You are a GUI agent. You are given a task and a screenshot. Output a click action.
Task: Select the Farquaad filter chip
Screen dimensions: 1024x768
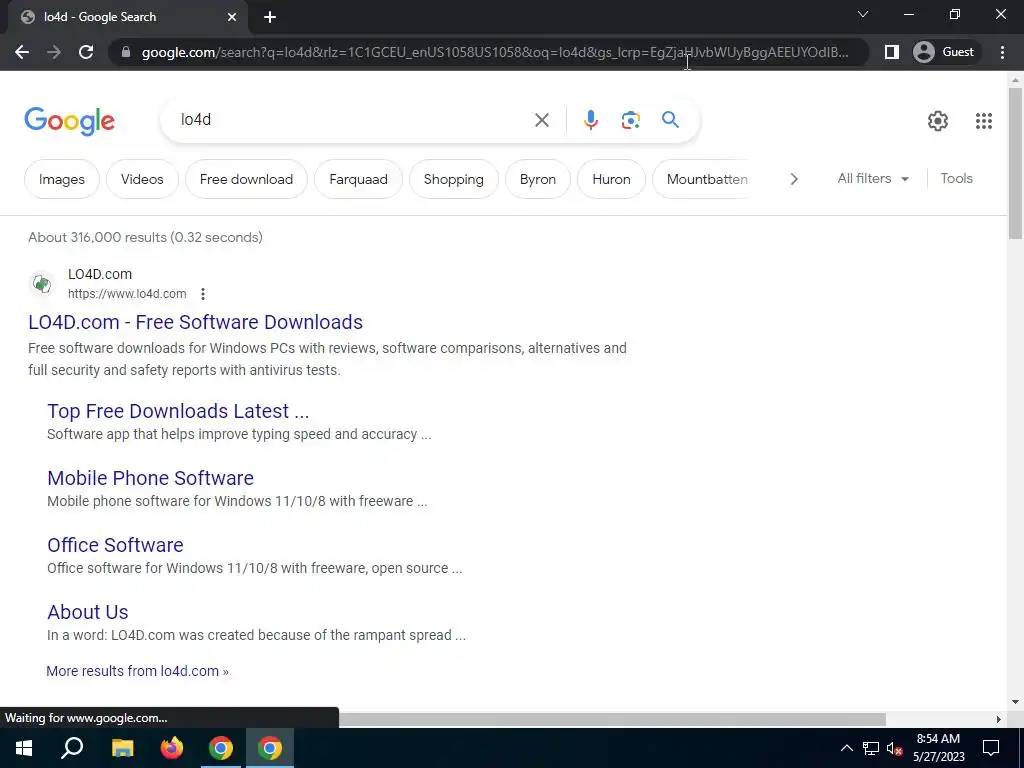pos(359,179)
